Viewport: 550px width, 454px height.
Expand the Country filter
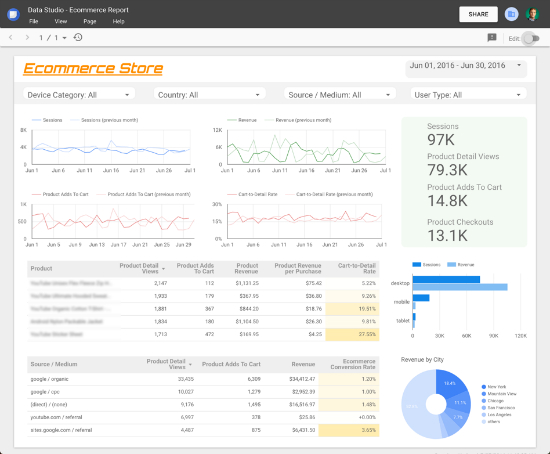click(x=209, y=95)
